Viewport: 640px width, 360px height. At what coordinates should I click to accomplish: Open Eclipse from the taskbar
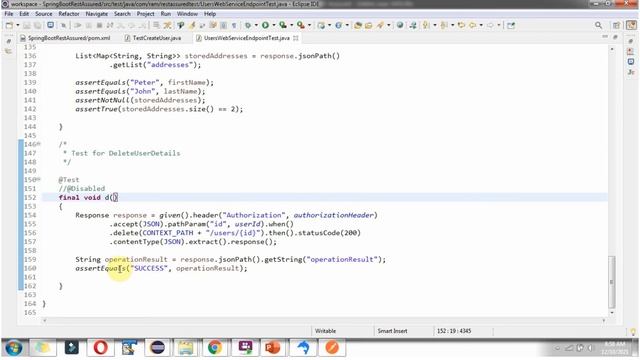click(x=158, y=348)
